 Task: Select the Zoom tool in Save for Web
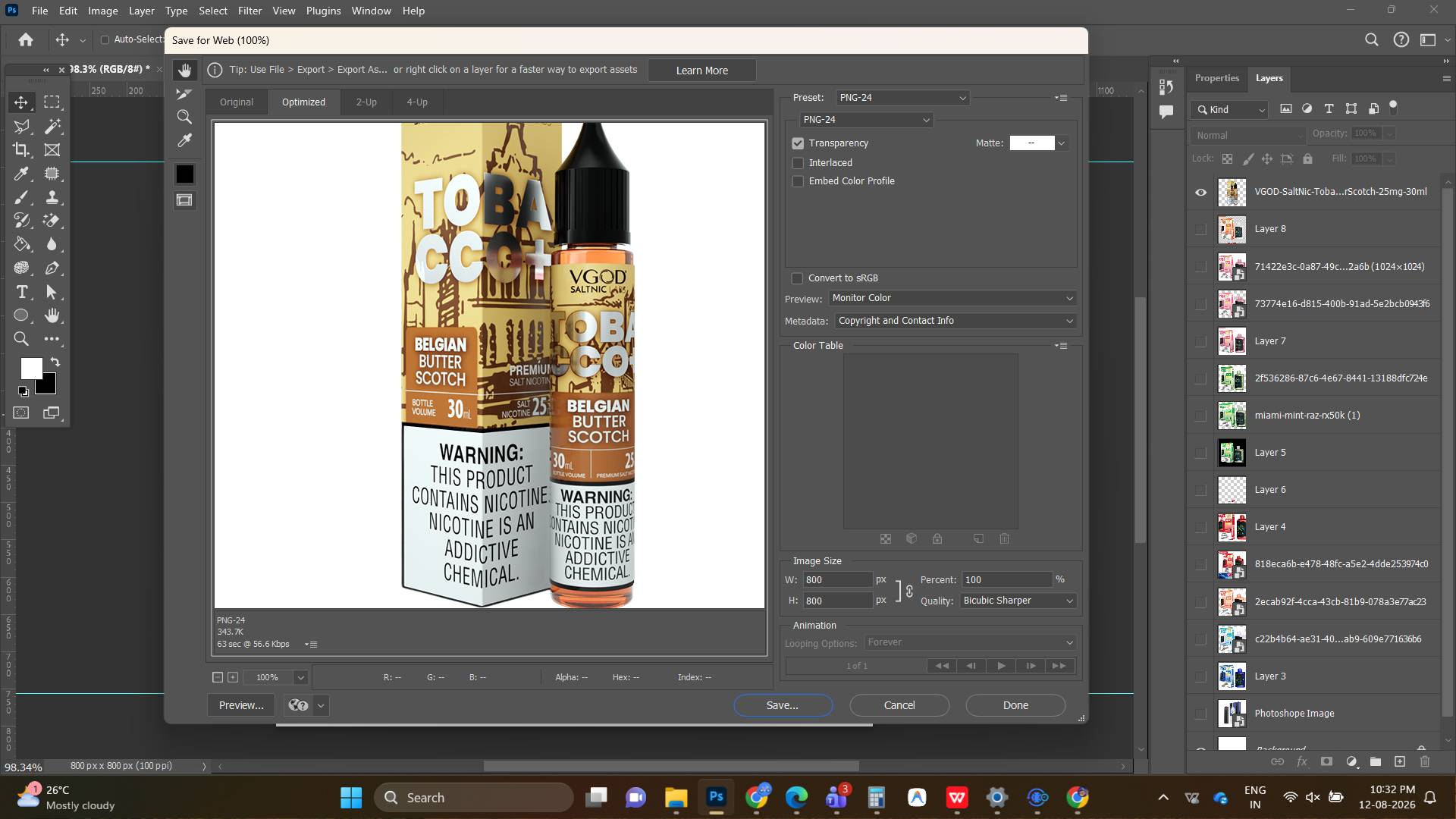[184, 117]
